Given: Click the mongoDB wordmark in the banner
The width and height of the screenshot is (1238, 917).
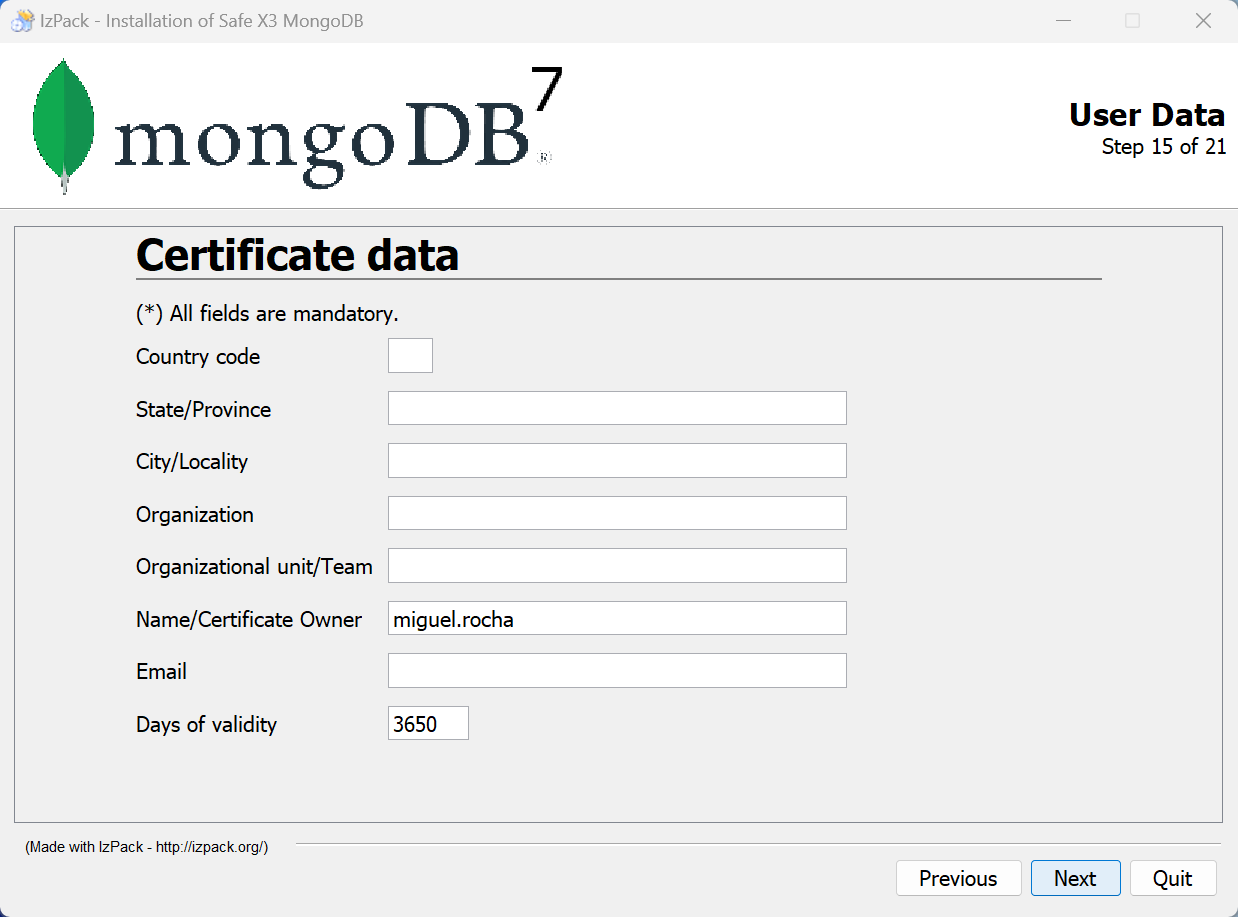Looking at the screenshot, I should click(322, 140).
